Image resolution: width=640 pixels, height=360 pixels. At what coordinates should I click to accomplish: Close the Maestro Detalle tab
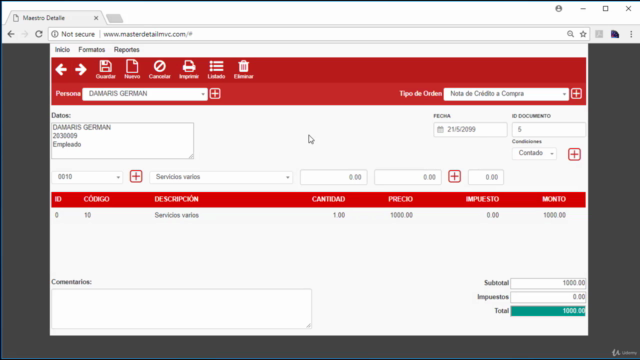[x=96, y=18]
